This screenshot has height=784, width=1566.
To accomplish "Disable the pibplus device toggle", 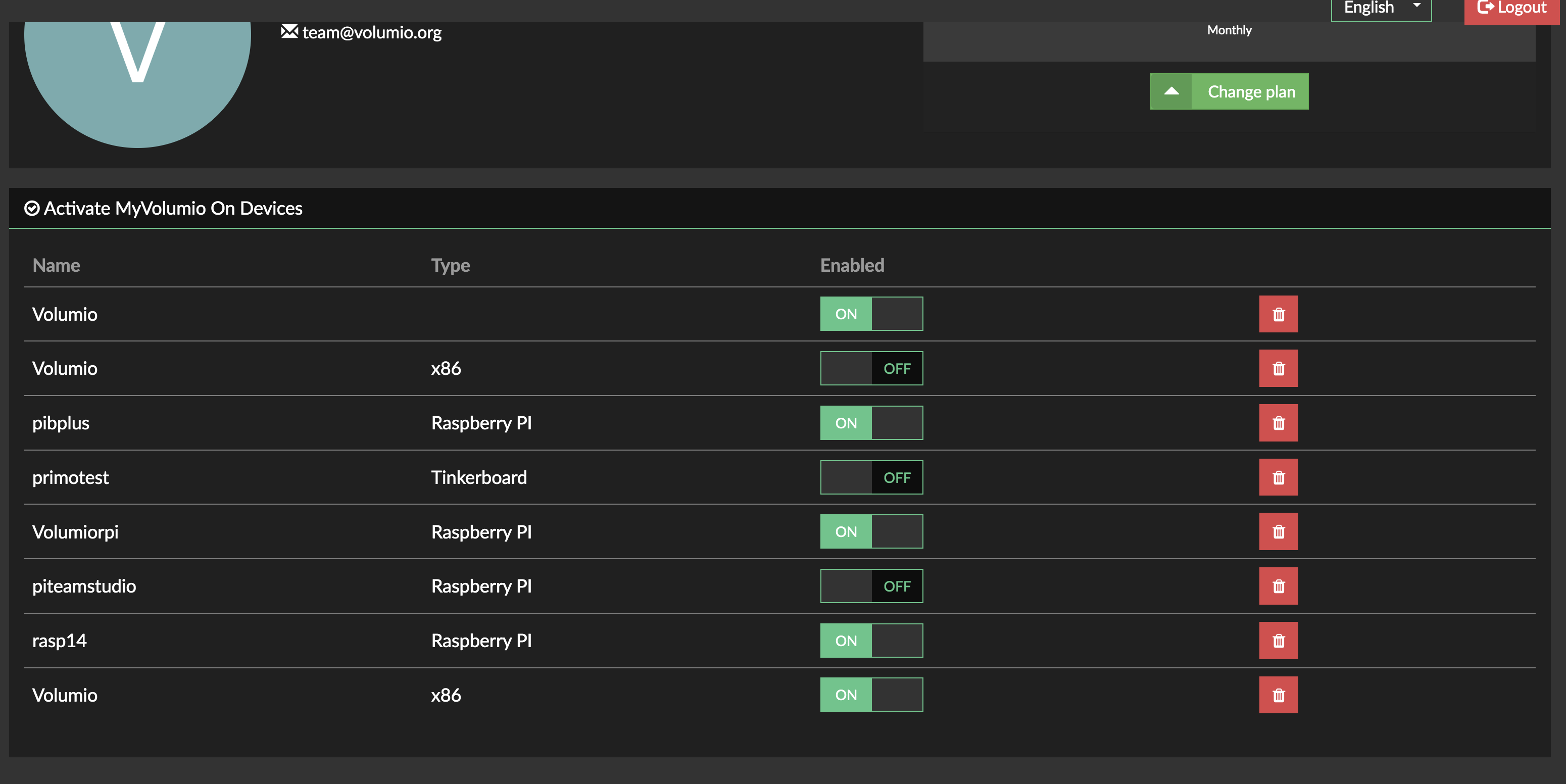I will click(x=870, y=423).
